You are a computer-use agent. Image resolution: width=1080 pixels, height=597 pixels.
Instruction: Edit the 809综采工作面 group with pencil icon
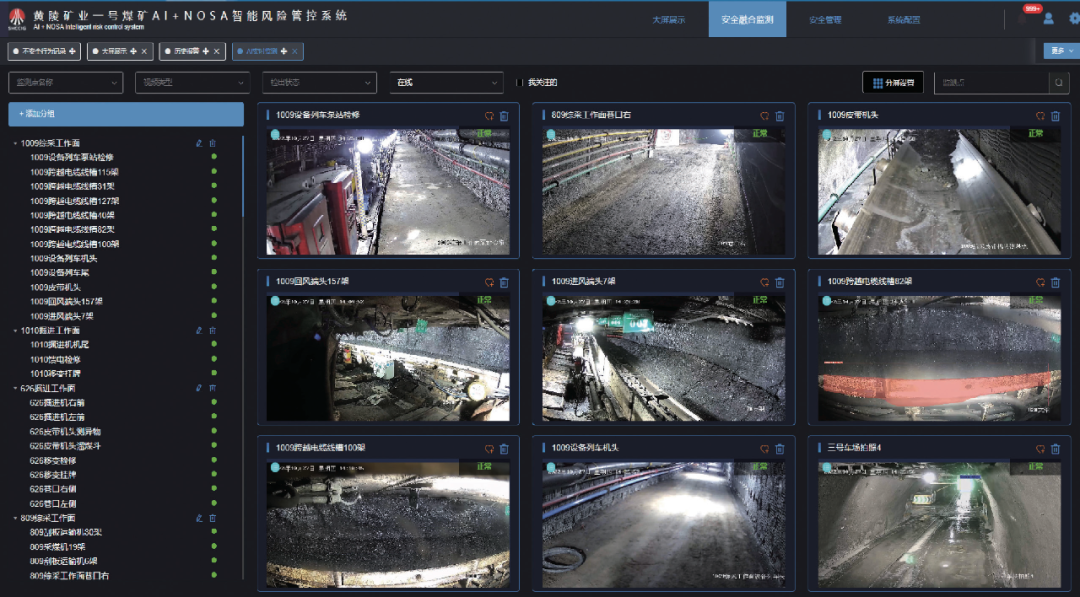pyautogui.click(x=199, y=518)
